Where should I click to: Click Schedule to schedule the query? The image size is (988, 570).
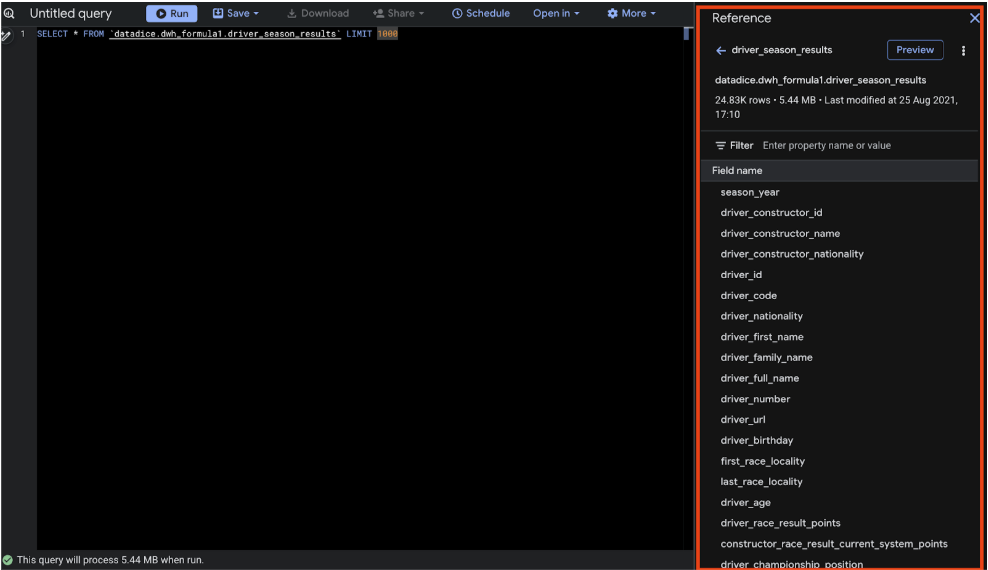(x=481, y=14)
